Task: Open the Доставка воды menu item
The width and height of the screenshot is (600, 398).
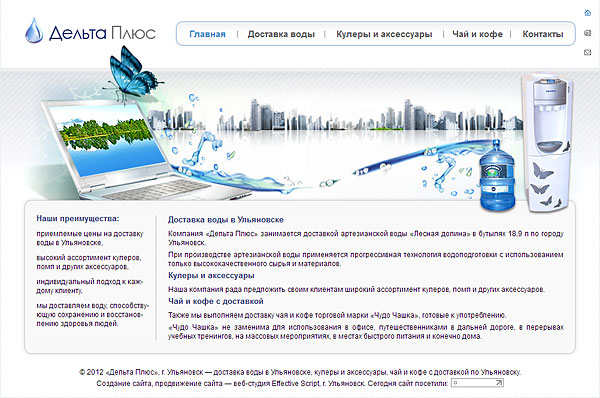Action: coord(281,34)
